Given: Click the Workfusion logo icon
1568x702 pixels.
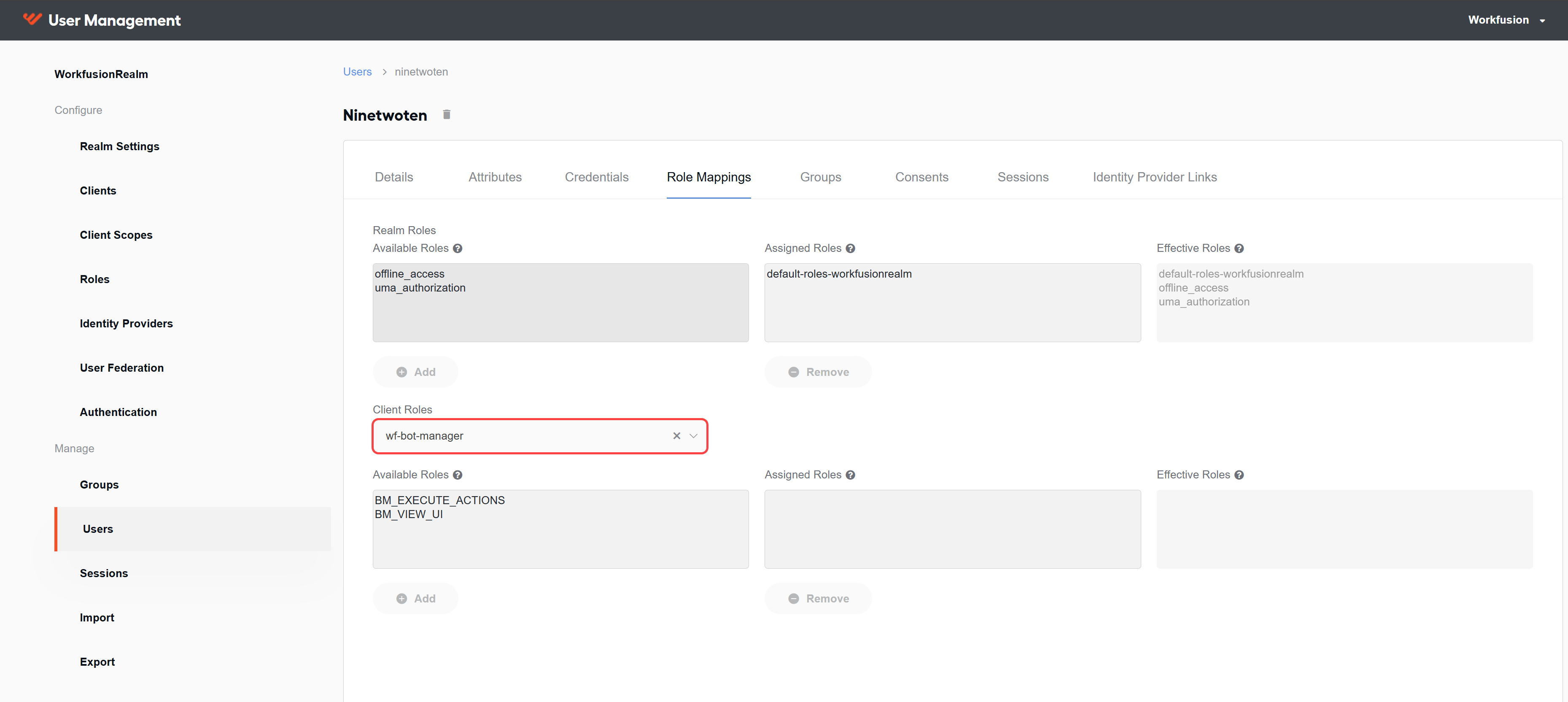Looking at the screenshot, I should point(32,19).
